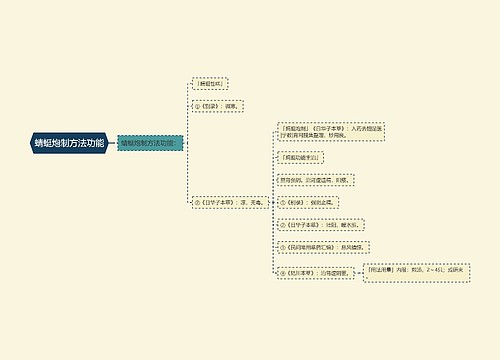Select the ②《日华子本草》壮阳 node

click(321, 225)
